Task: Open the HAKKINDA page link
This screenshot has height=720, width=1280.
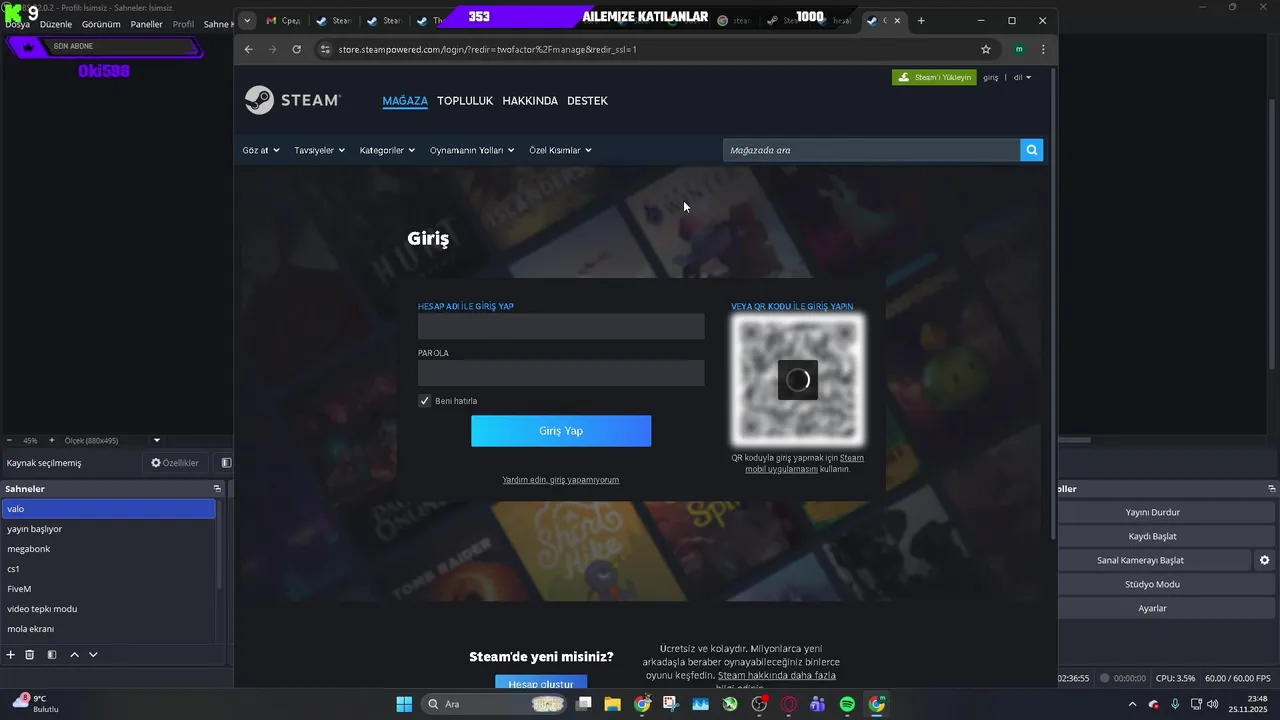Action: (x=530, y=101)
